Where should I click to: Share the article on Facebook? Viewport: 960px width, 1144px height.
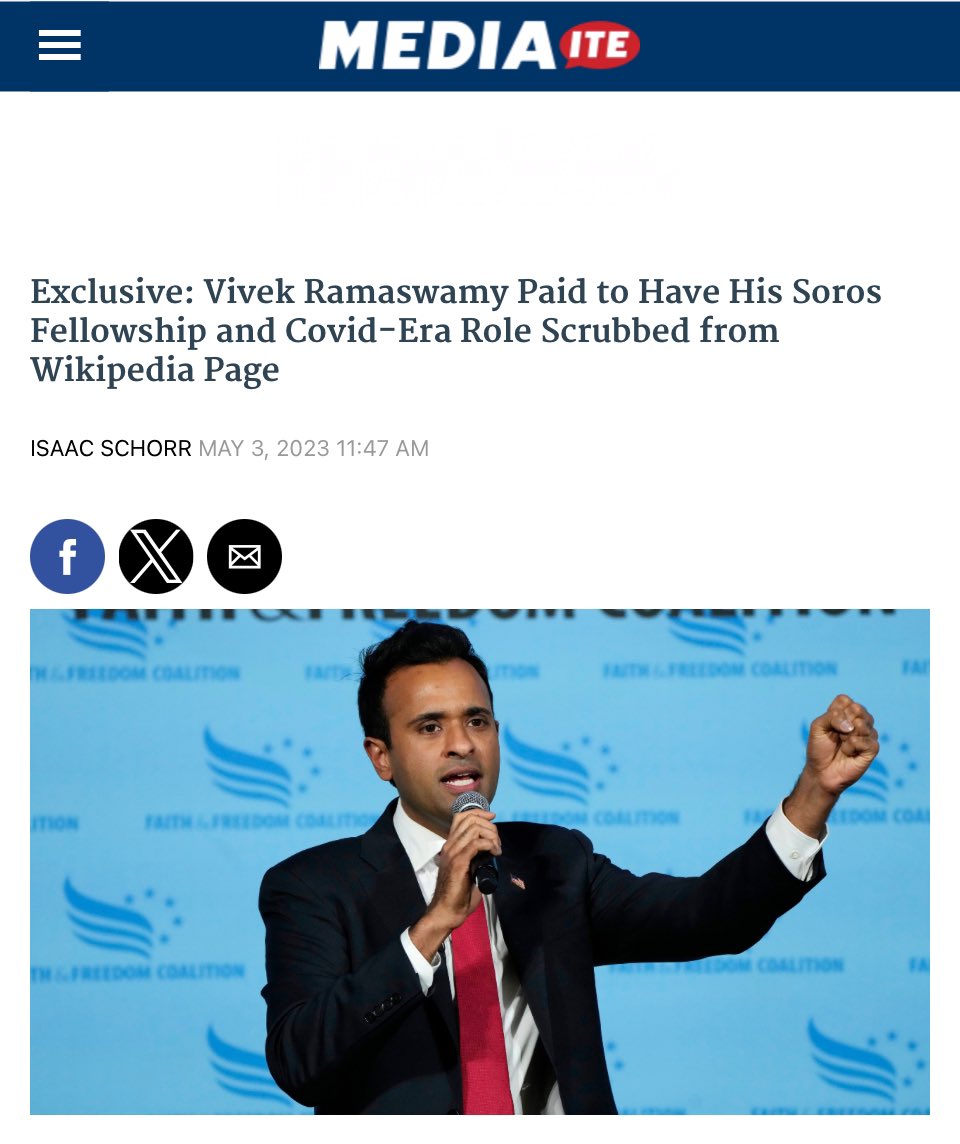(x=67, y=556)
